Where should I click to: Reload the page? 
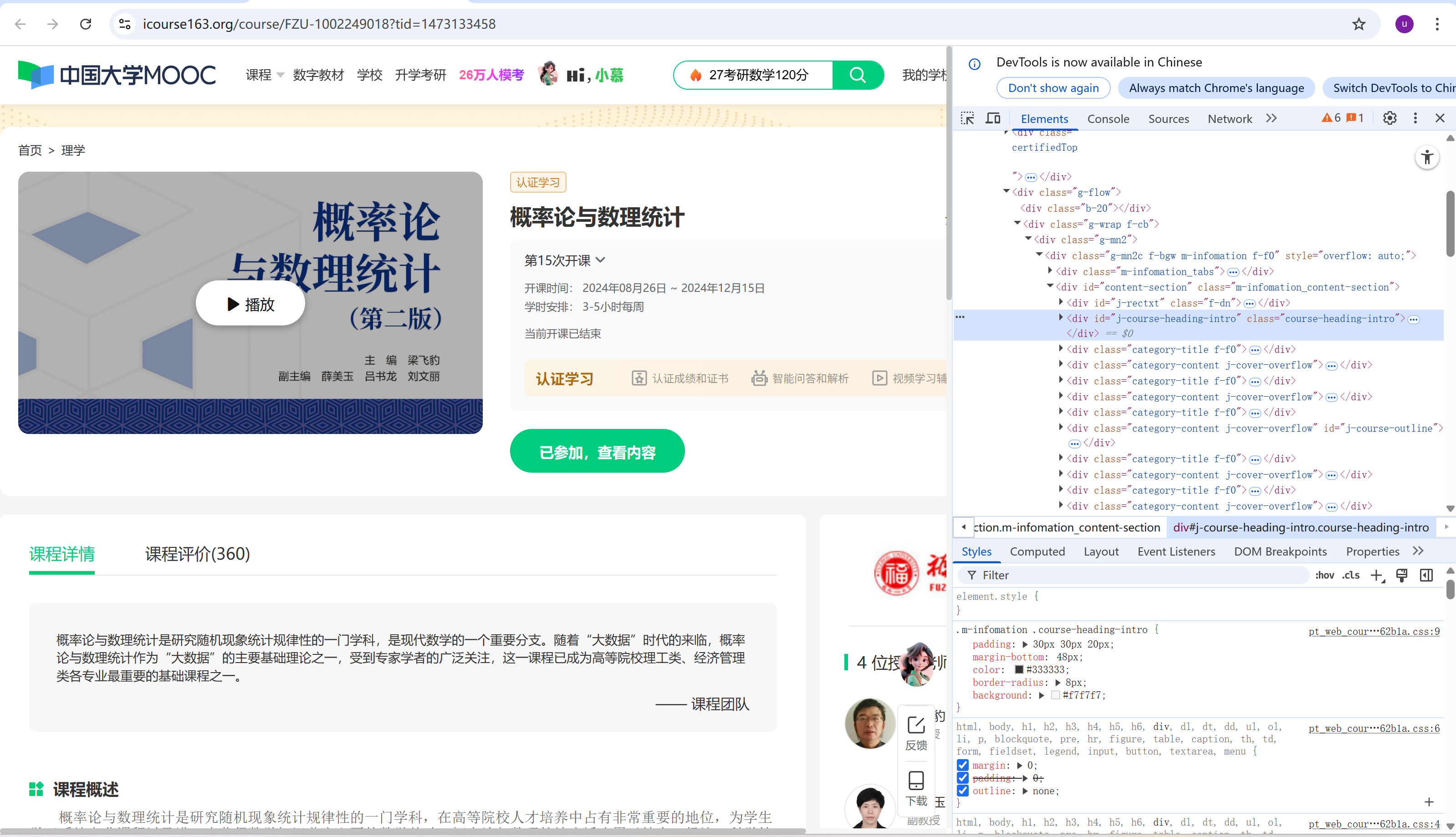pyautogui.click(x=86, y=24)
